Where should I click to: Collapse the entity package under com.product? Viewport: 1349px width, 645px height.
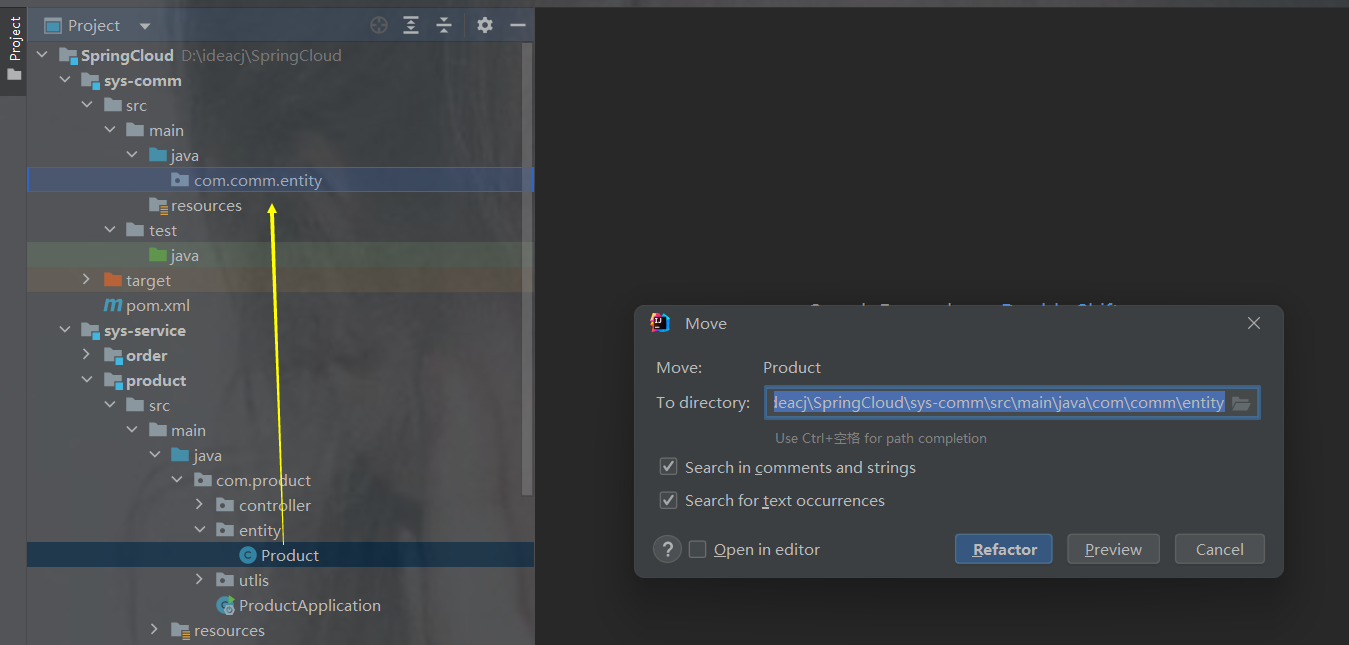coord(200,531)
